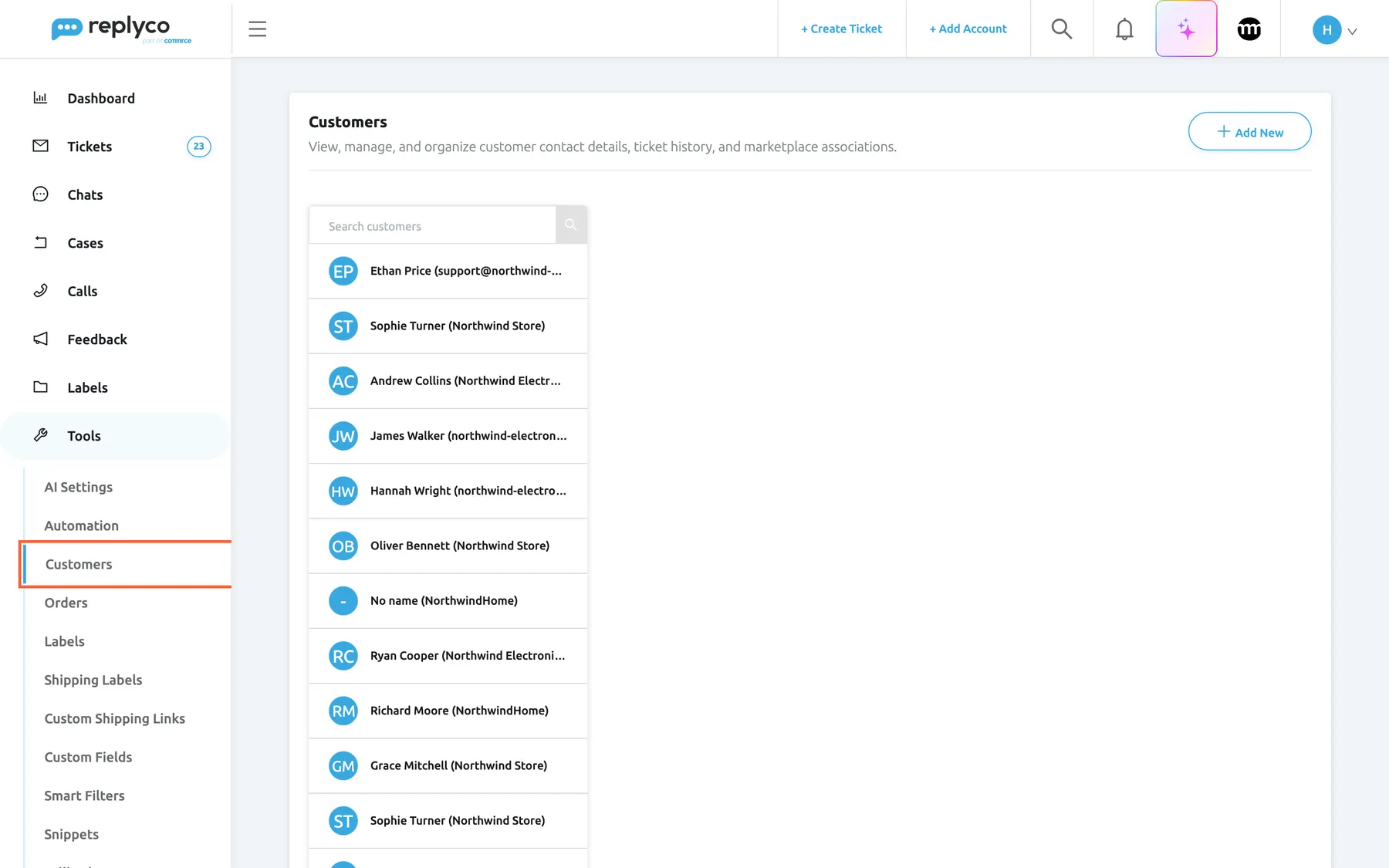This screenshot has width=1389, height=868.
Task: Click the Cases icon in sidebar
Action: click(x=40, y=242)
